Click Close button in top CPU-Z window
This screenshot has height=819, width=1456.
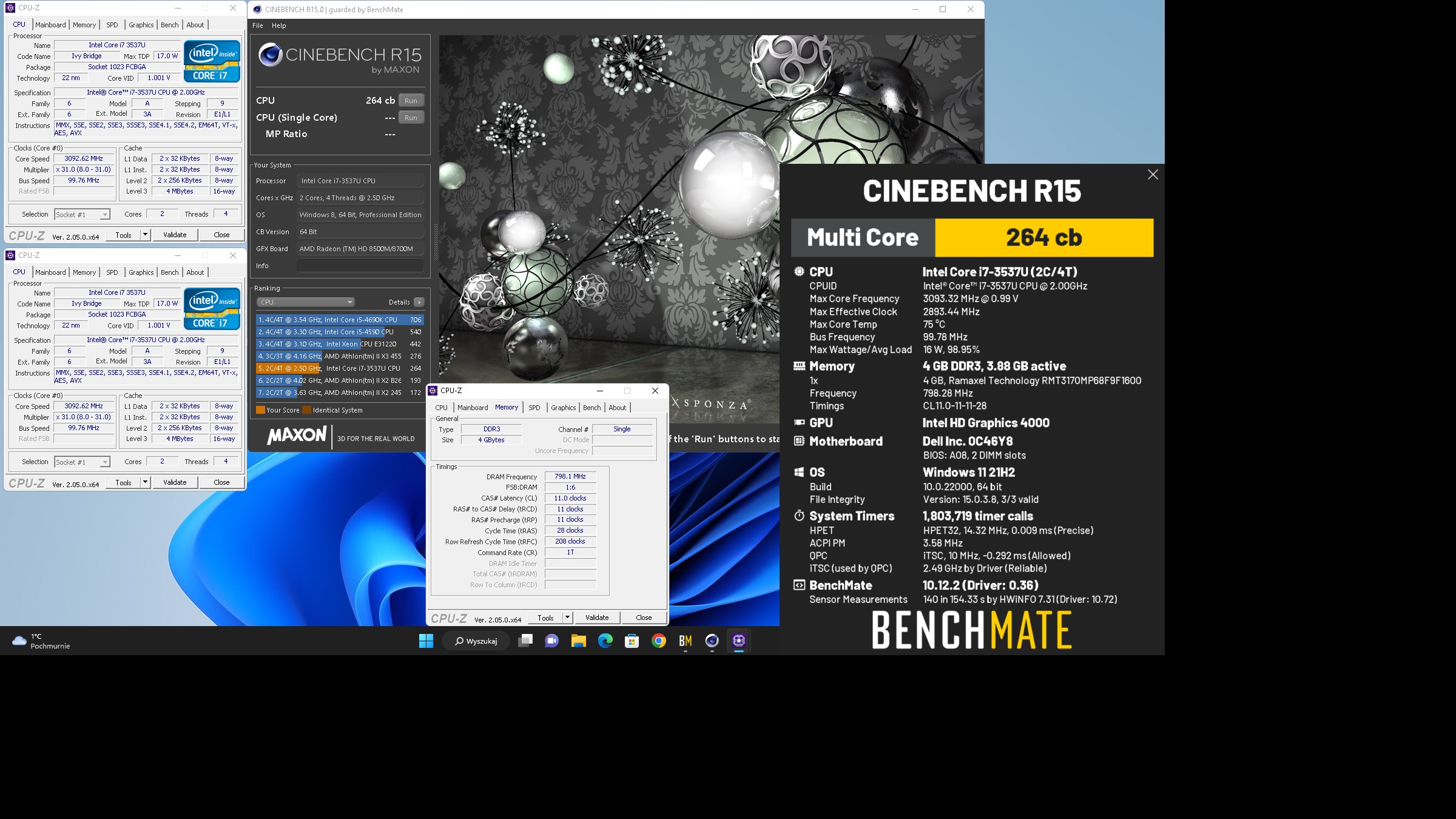click(221, 235)
